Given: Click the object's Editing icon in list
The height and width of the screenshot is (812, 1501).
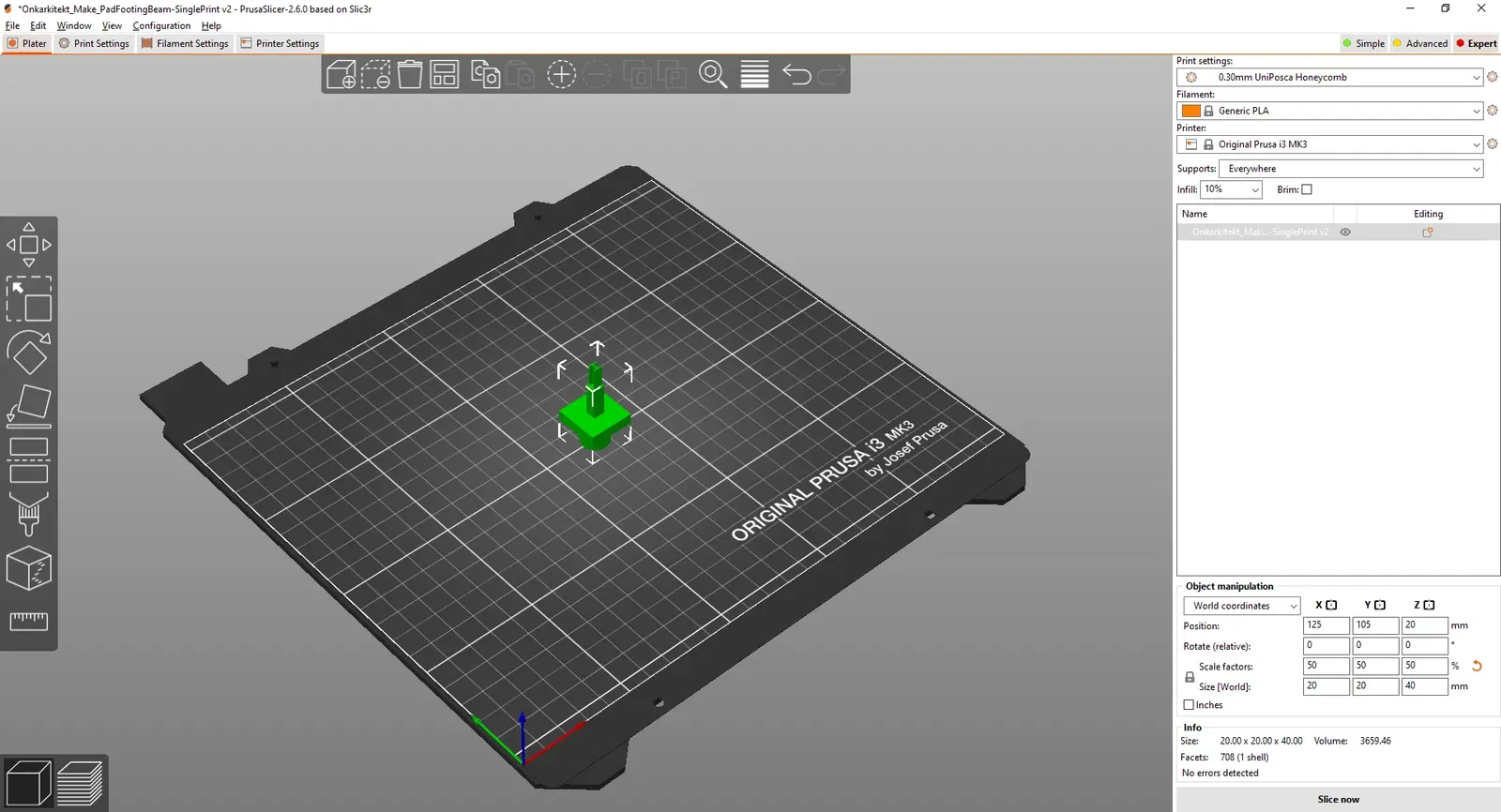Looking at the screenshot, I should pyautogui.click(x=1428, y=233).
